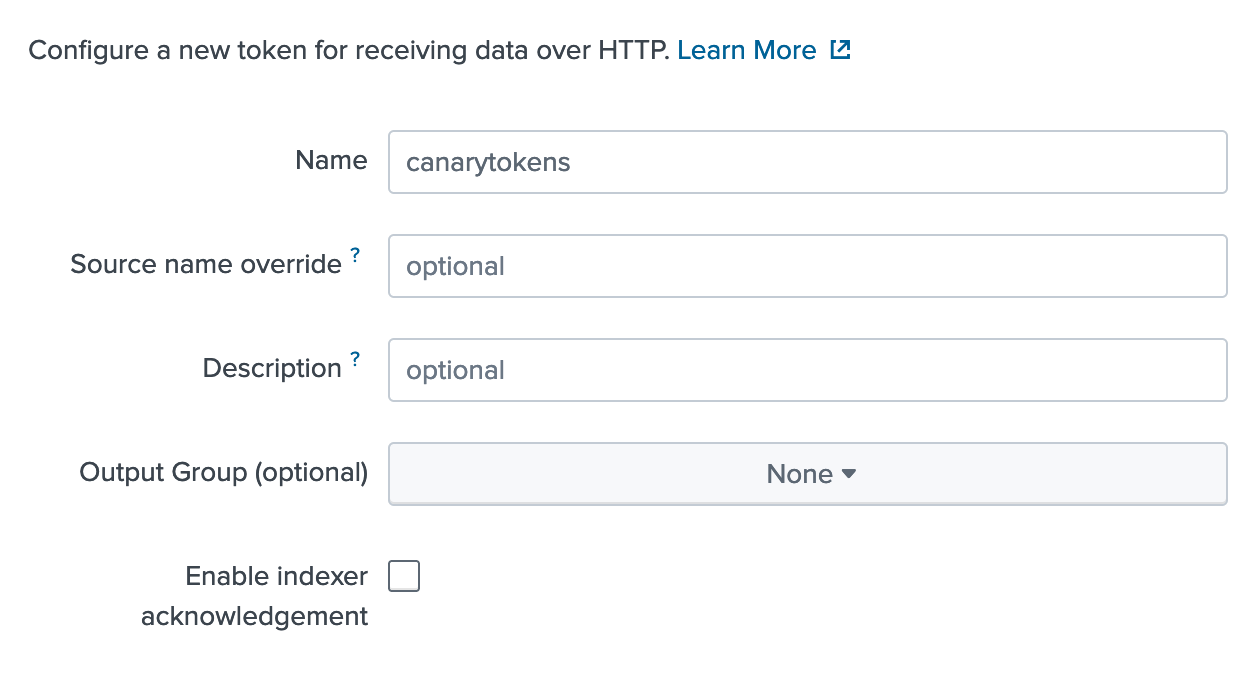
Task: Click the question mark next to Description
Action: [354, 359]
